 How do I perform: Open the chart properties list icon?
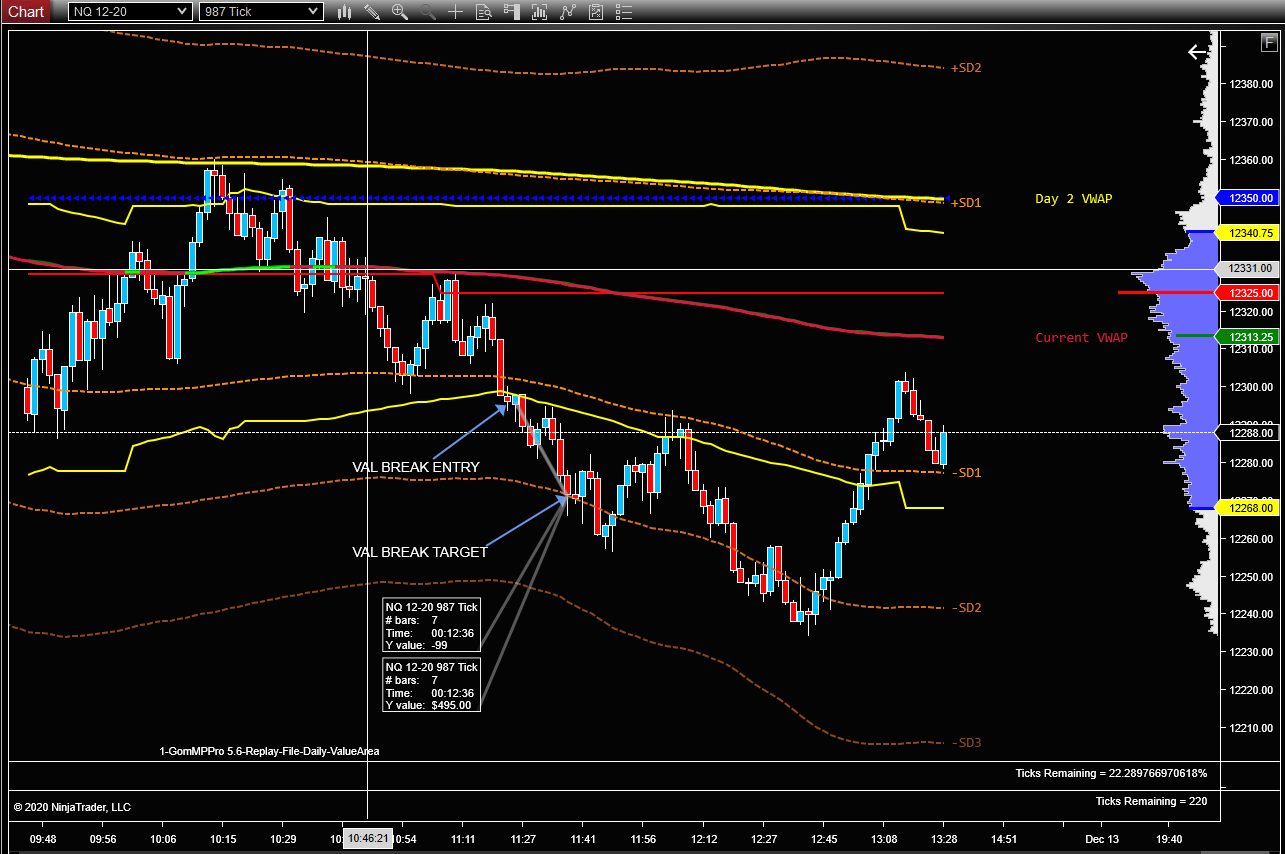(x=624, y=11)
